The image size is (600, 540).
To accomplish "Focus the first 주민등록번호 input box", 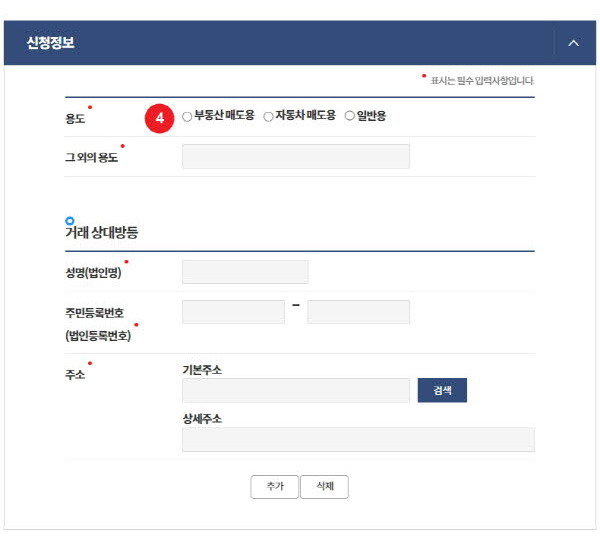I will pos(233,312).
